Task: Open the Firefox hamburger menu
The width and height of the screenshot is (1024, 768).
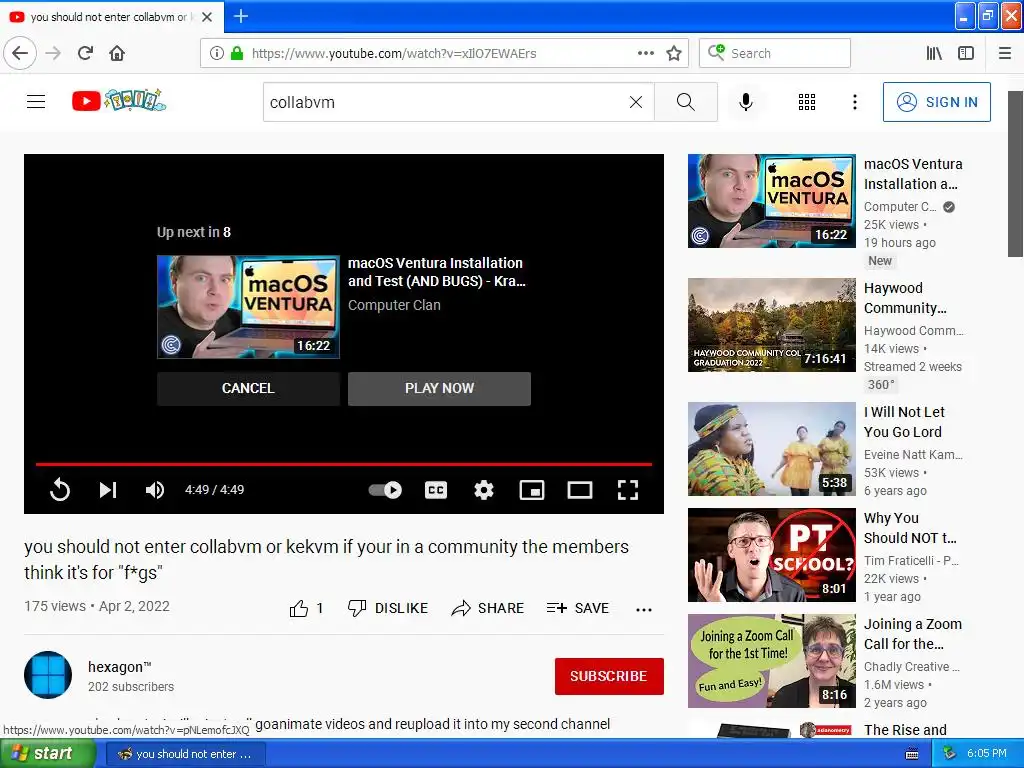Action: pos(1004,53)
